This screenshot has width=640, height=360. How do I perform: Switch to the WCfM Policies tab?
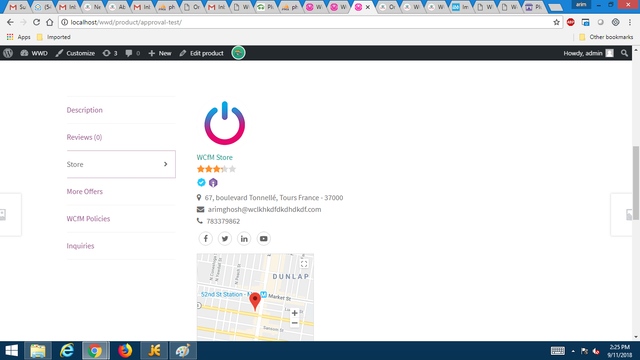(88, 219)
